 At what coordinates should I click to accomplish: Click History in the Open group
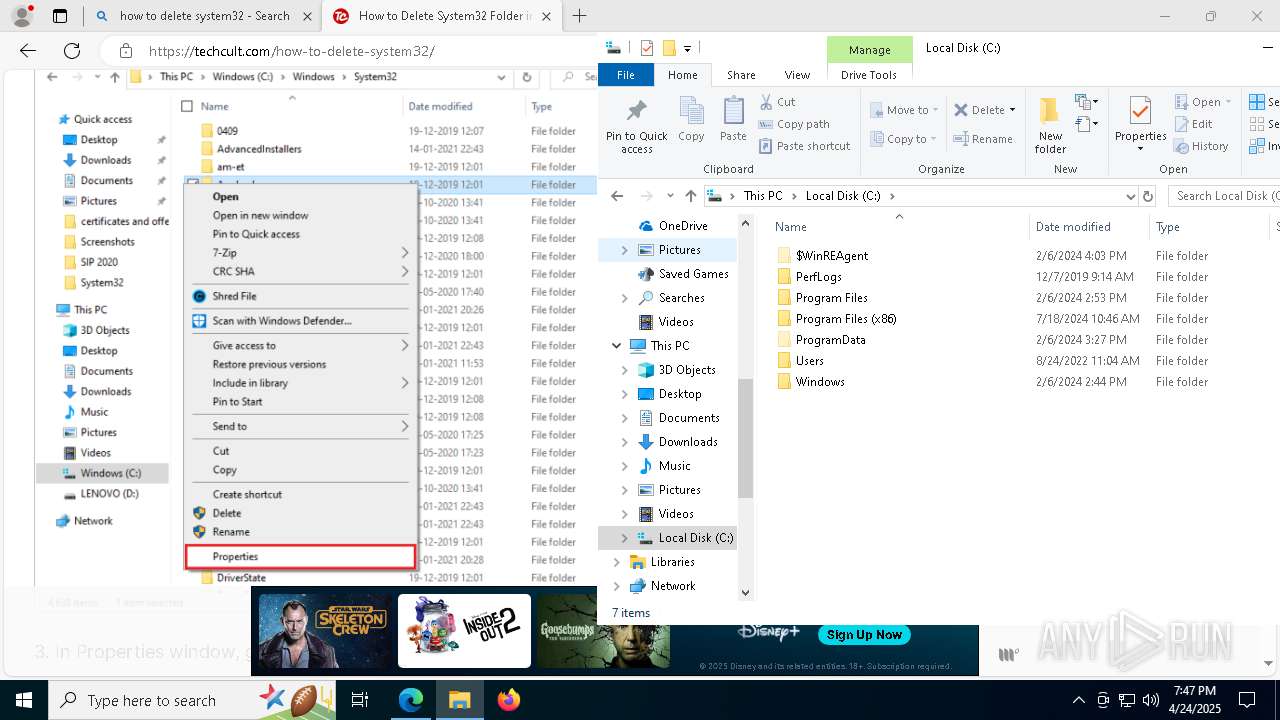pyautogui.click(x=1200, y=146)
